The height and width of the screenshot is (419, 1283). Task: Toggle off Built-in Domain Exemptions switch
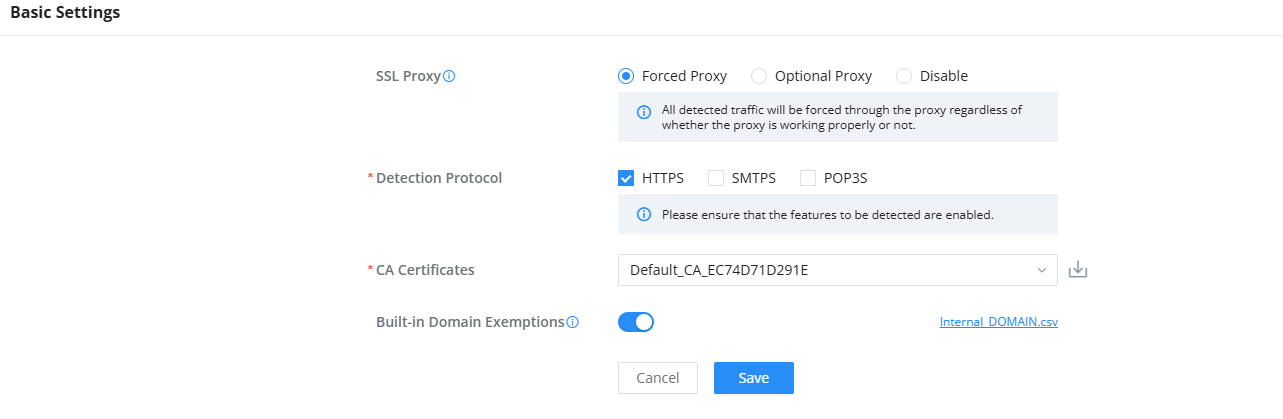[x=636, y=322]
